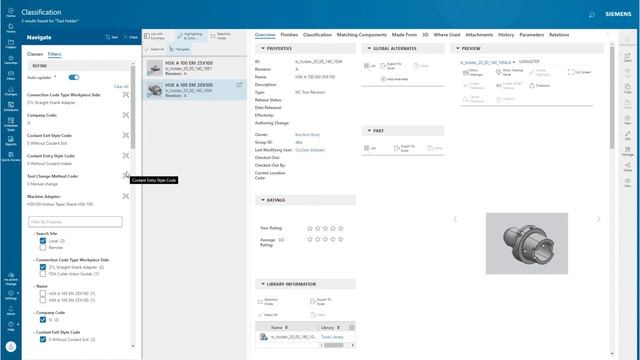
Task: Check the HSK A 100 EM 25X100 filter checkbox
Action: click(x=43, y=300)
